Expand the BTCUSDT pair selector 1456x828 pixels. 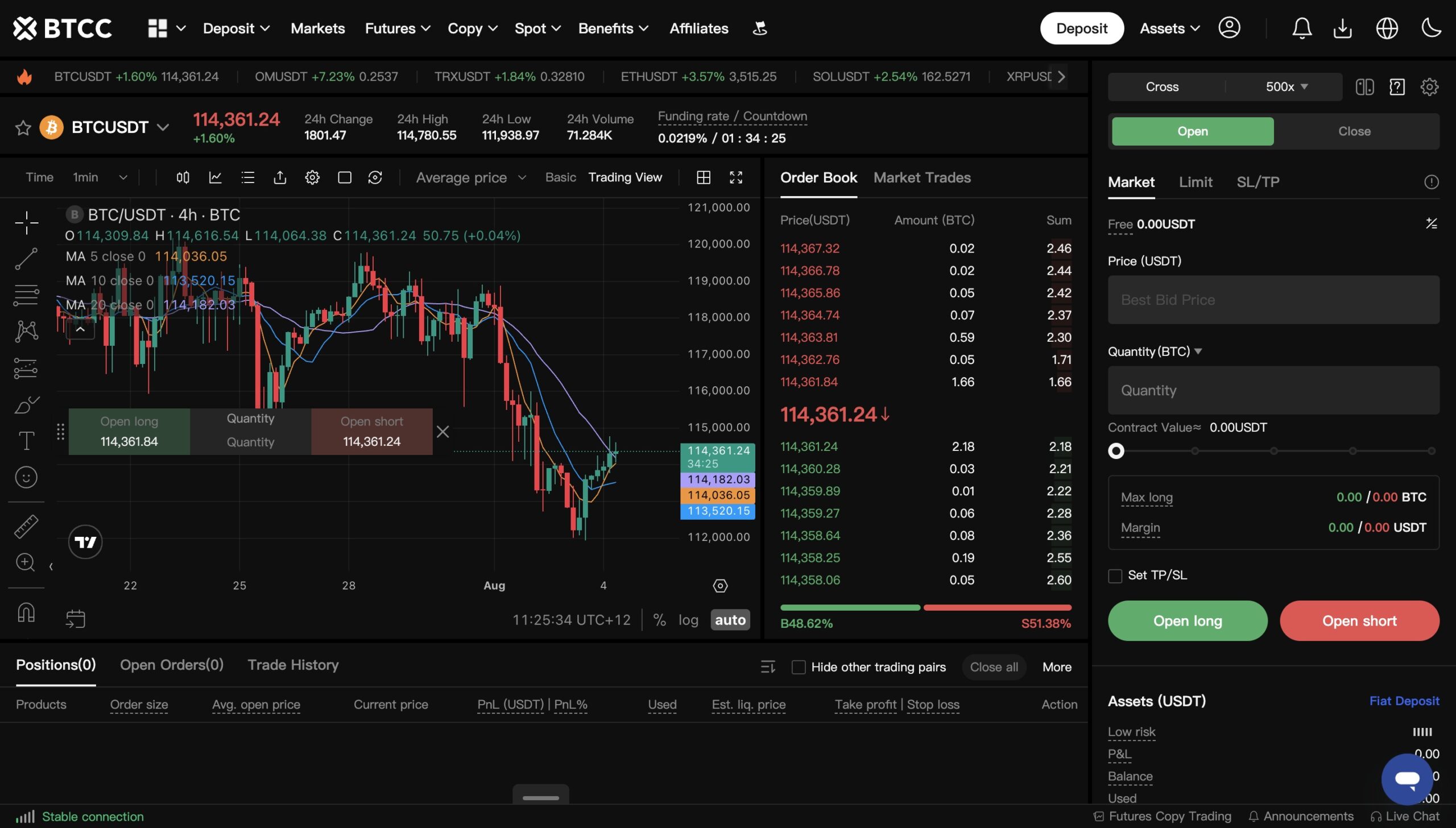[x=163, y=127]
